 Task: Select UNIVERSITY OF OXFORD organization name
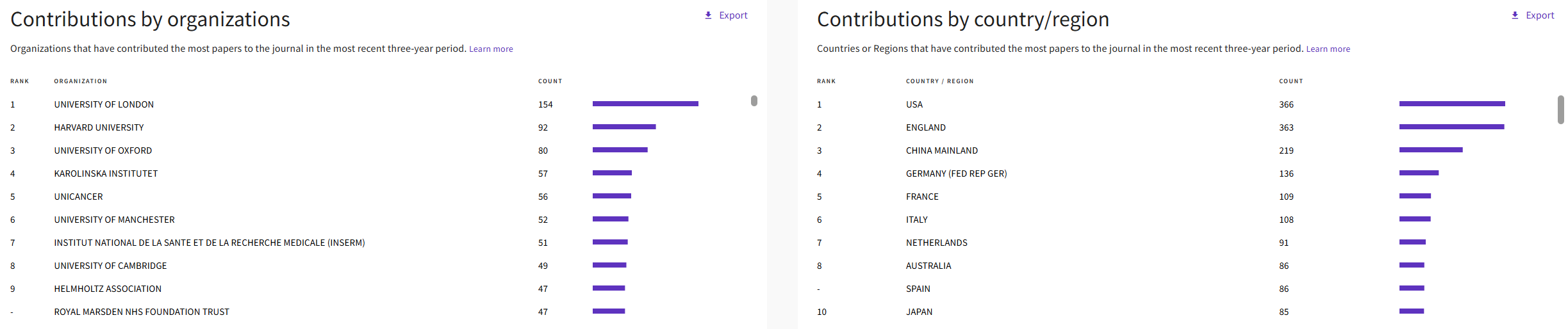coord(103,150)
